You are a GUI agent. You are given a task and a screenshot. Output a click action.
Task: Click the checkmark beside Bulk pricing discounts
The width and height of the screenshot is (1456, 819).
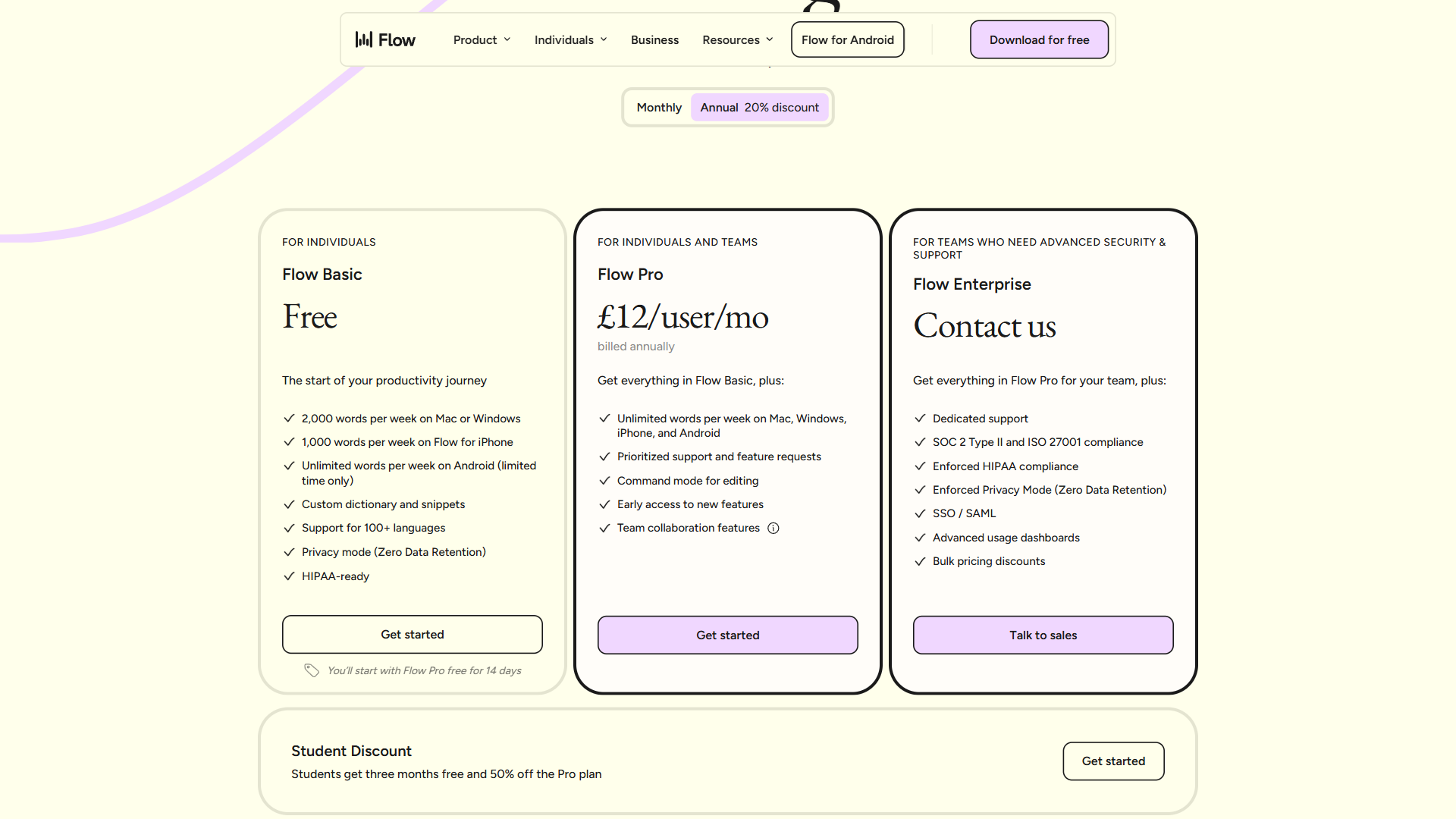[920, 561]
